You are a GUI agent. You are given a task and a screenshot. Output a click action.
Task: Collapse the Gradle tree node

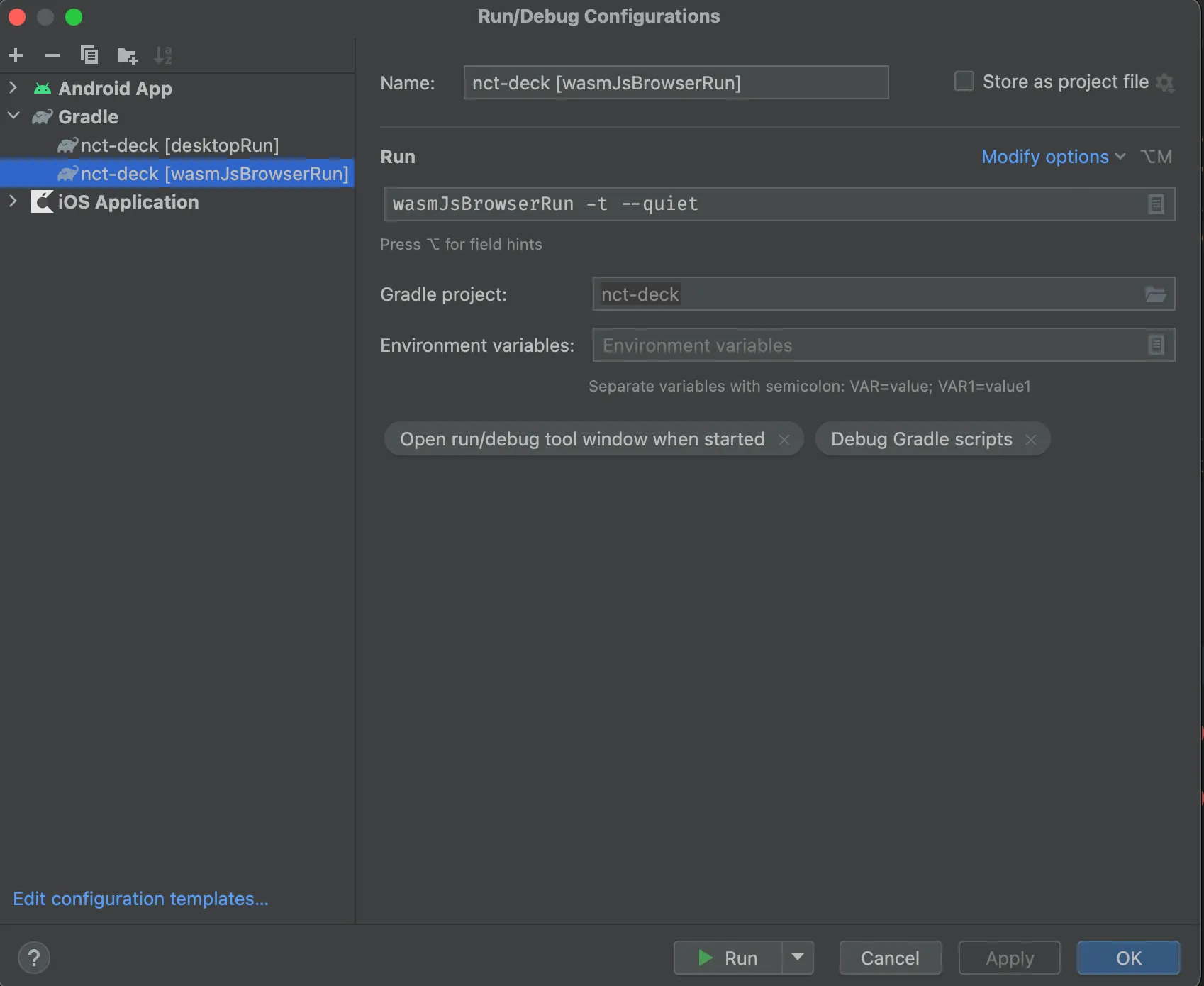point(13,116)
